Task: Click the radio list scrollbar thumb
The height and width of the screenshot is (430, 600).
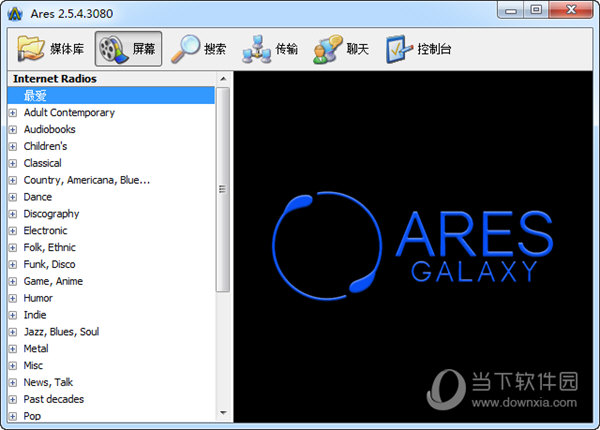Action: coord(223,189)
